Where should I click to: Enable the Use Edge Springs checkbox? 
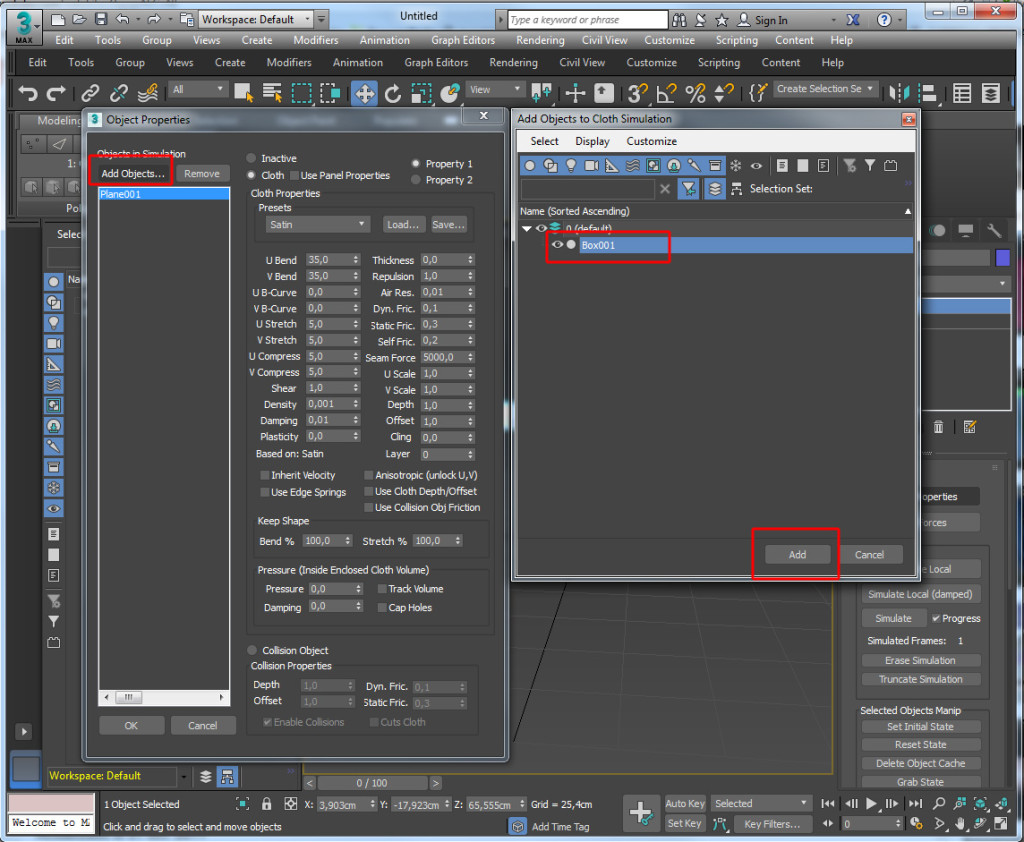(x=265, y=492)
